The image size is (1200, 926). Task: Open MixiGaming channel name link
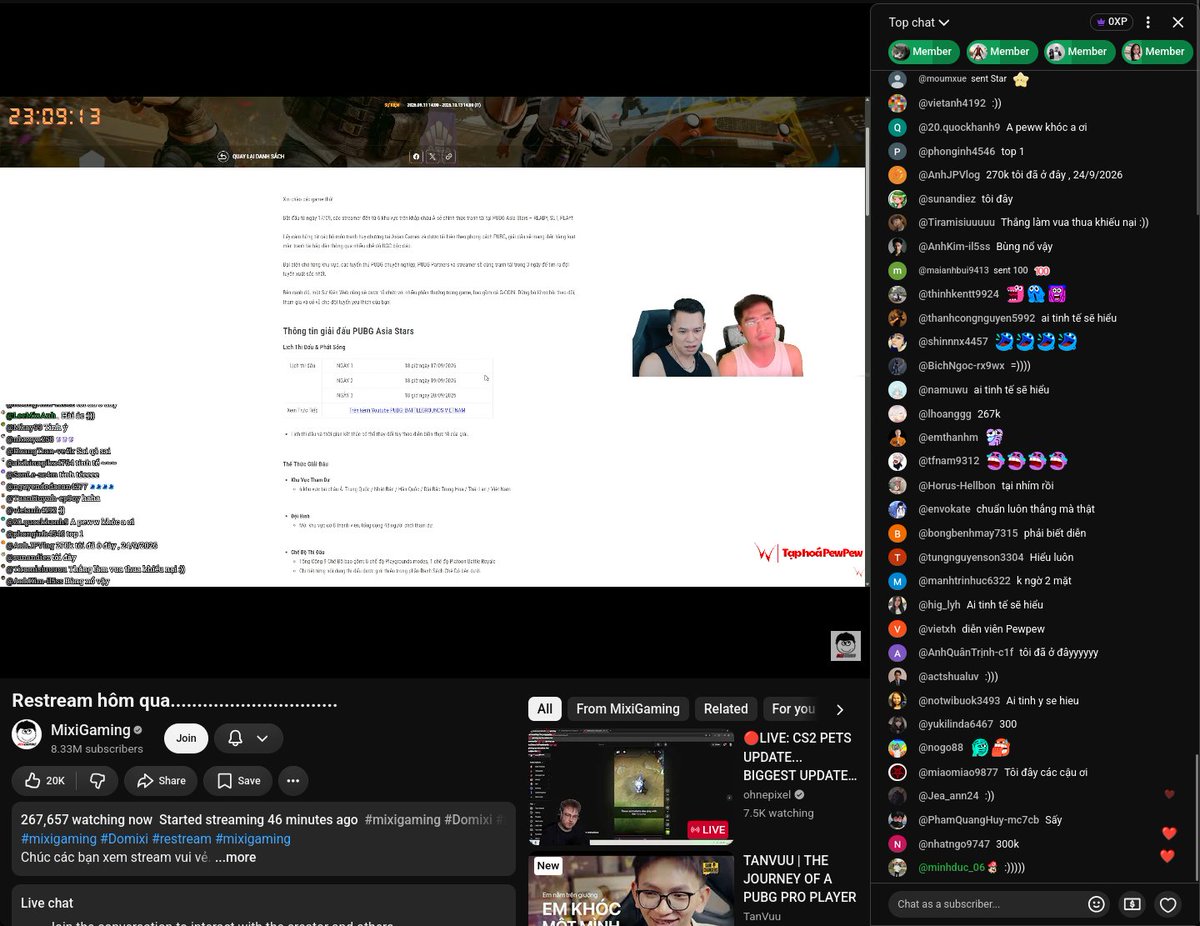click(90, 730)
